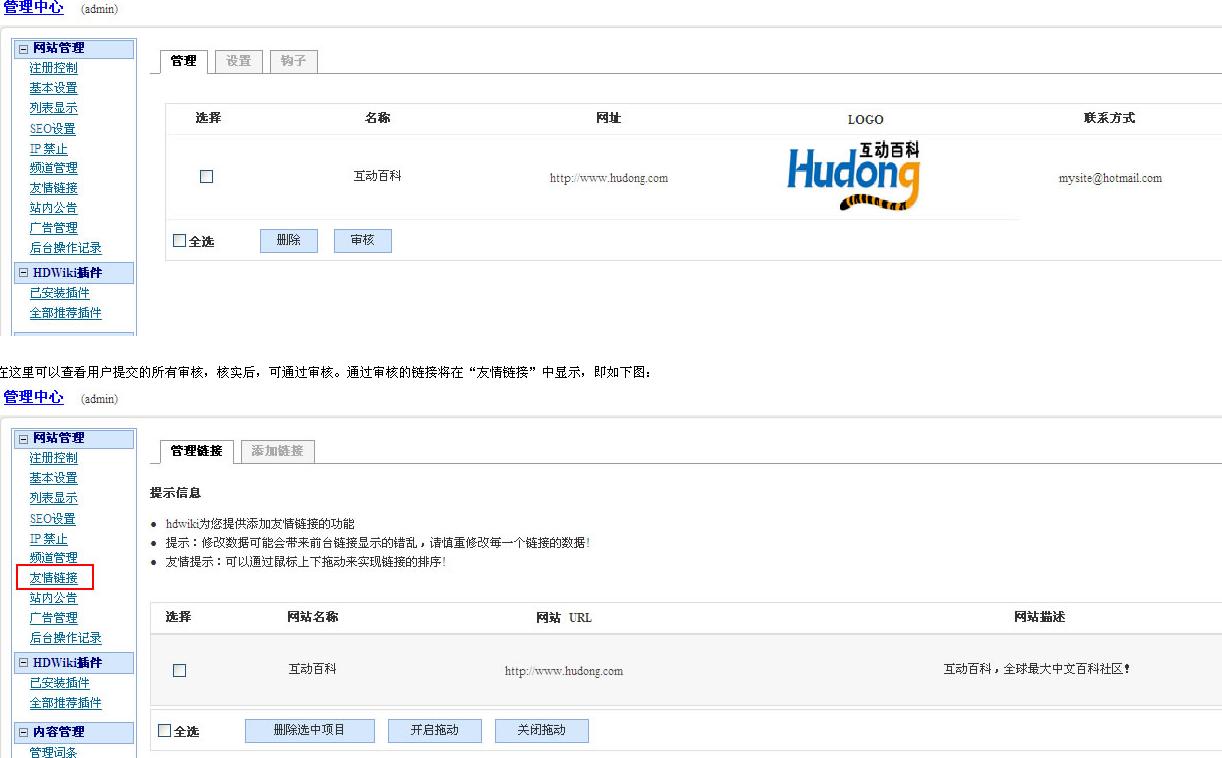This screenshot has height=758, width=1222.
Task: Open 已安装插件 in the lower sidebar
Action: [59, 683]
